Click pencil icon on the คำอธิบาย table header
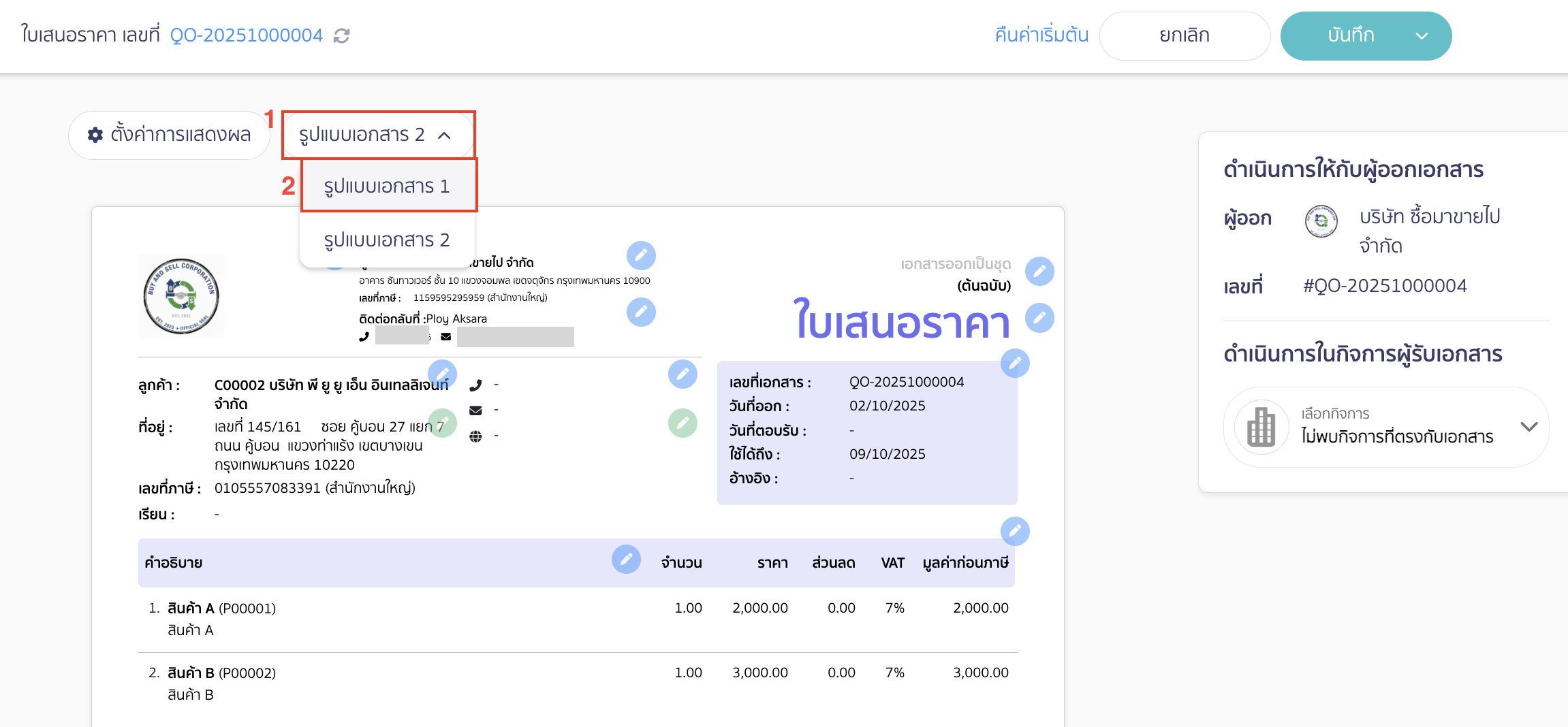 (x=625, y=560)
